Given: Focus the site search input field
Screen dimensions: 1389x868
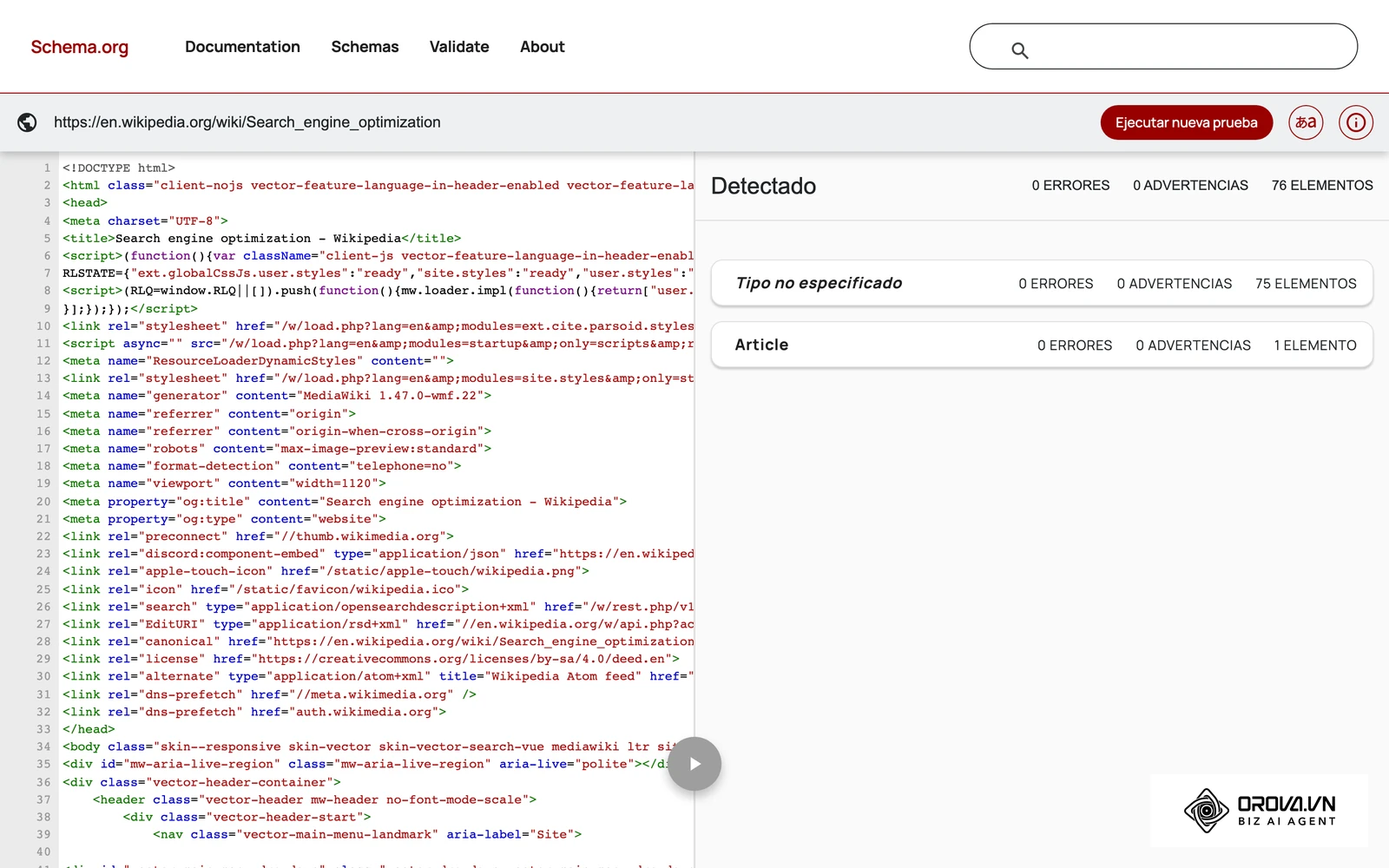Looking at the screenshot, I should (x=1163, y=46).
